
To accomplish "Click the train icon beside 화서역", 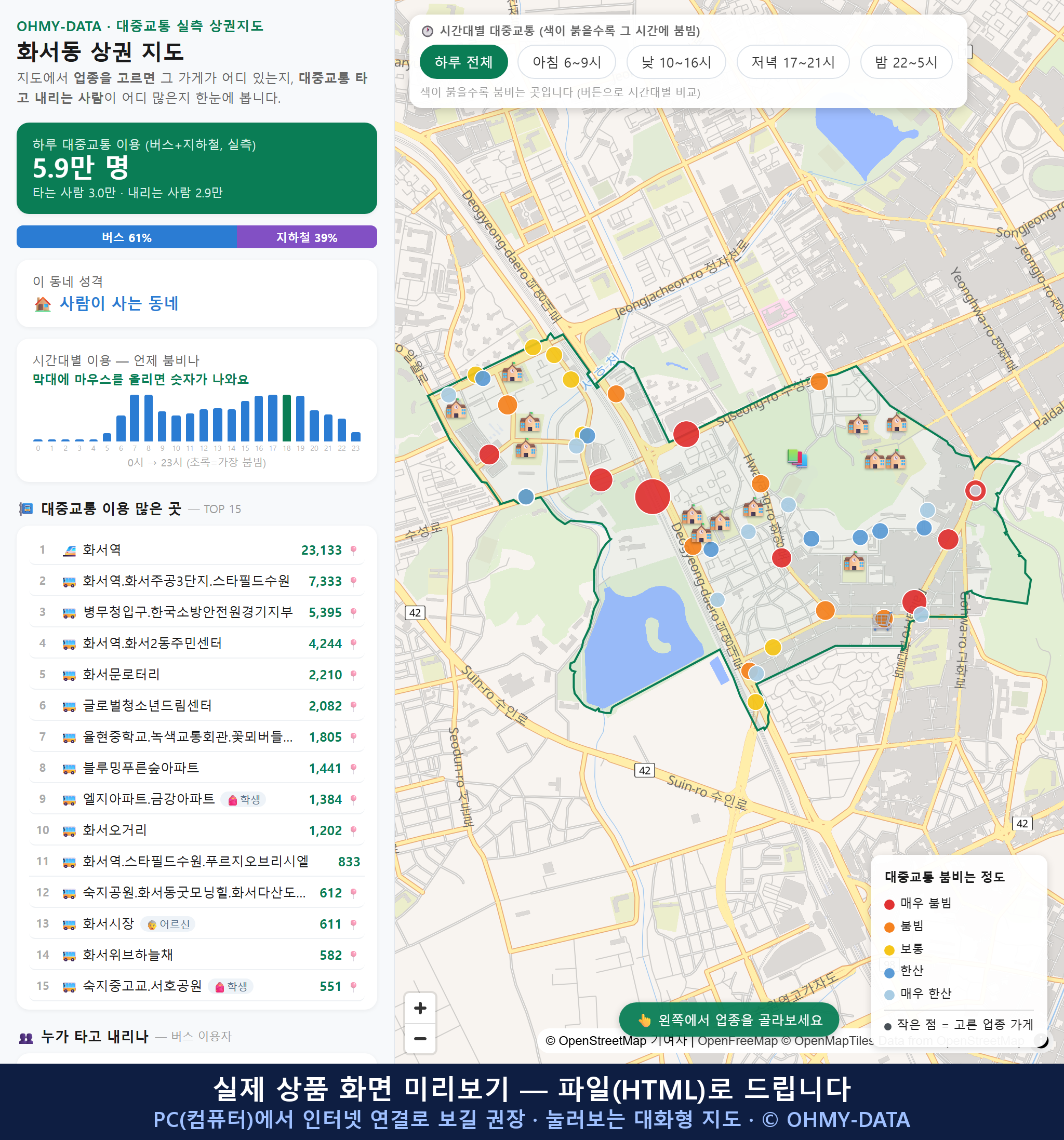I will [69, 551].
